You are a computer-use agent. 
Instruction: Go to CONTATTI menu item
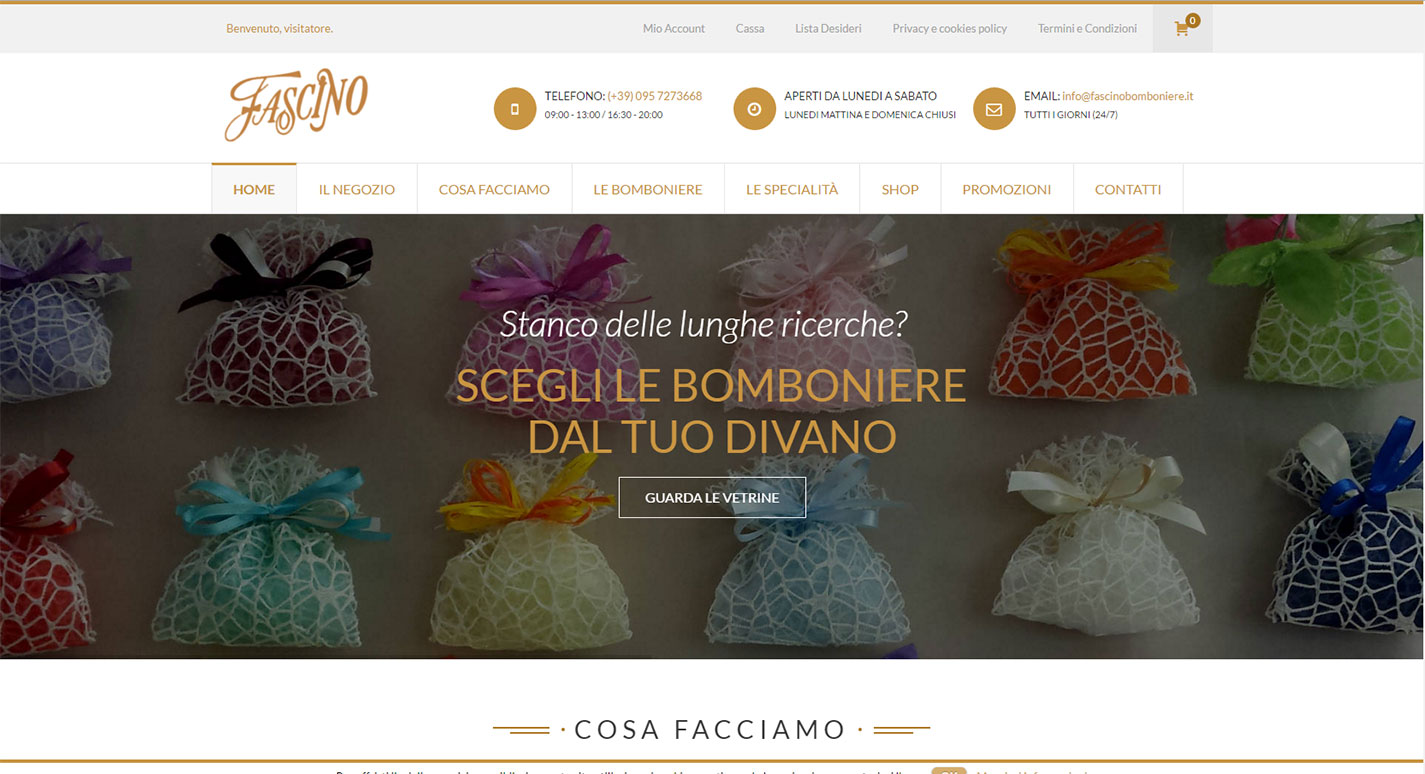1128,189
